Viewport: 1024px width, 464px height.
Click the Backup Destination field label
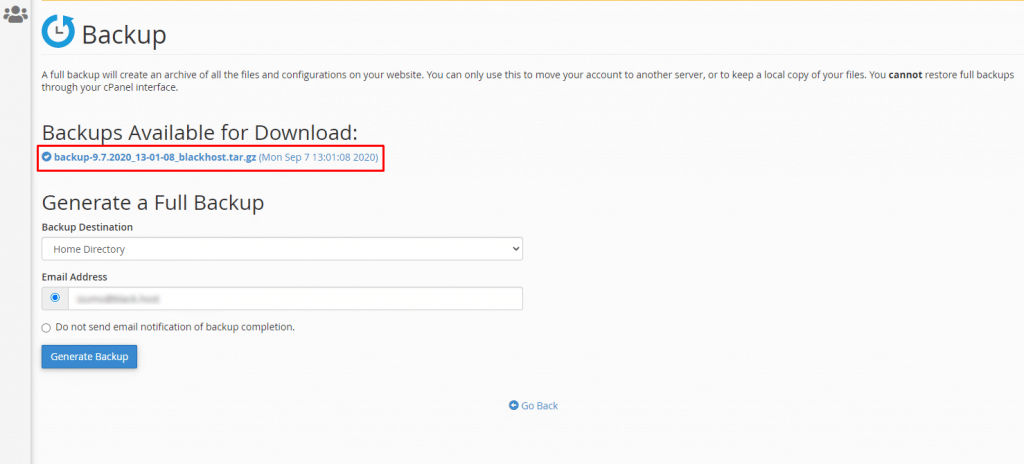[87, 227]
